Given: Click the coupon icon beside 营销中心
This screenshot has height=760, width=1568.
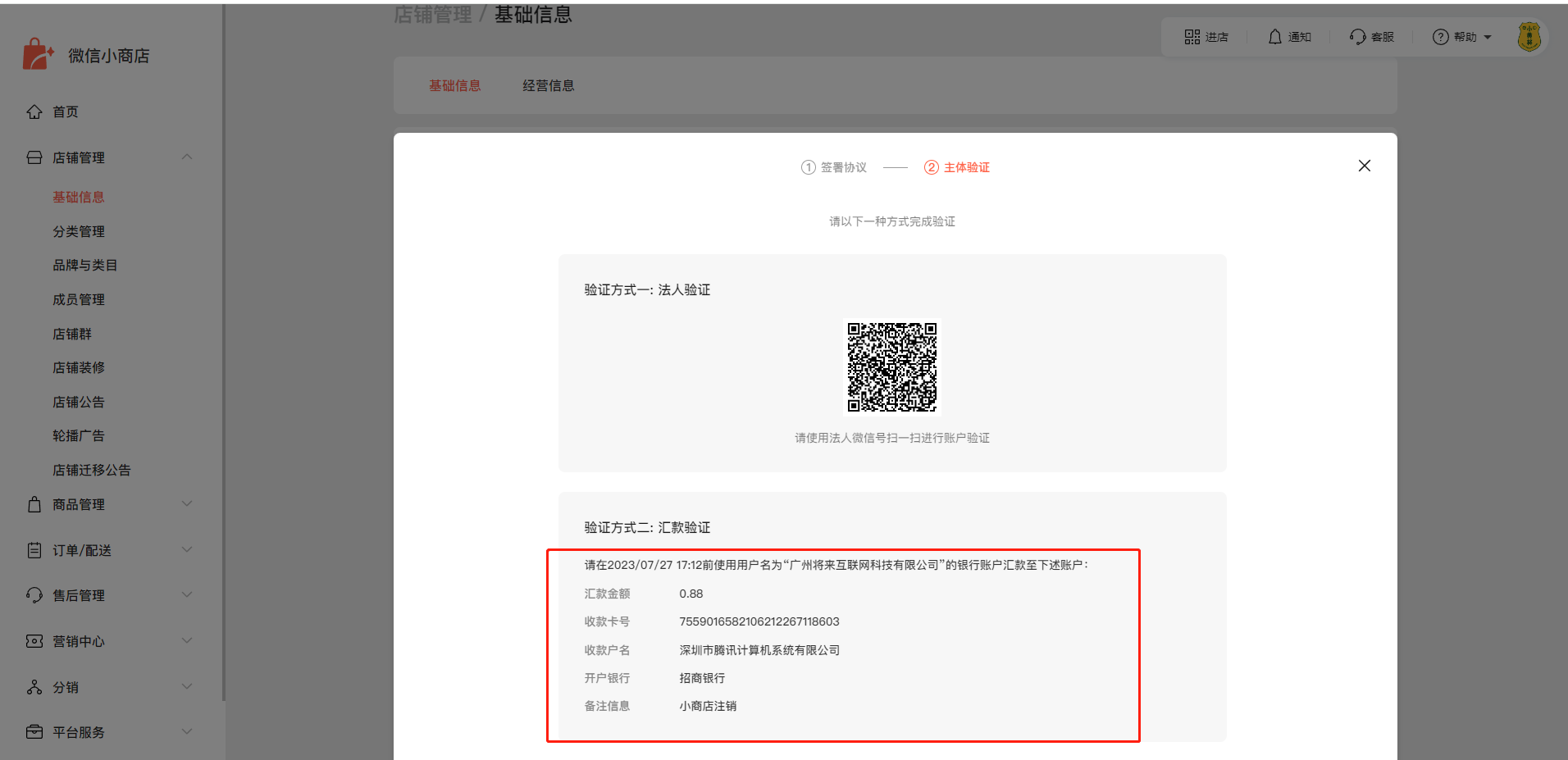Looking at the screenshot, I should [x=34, y=641].
